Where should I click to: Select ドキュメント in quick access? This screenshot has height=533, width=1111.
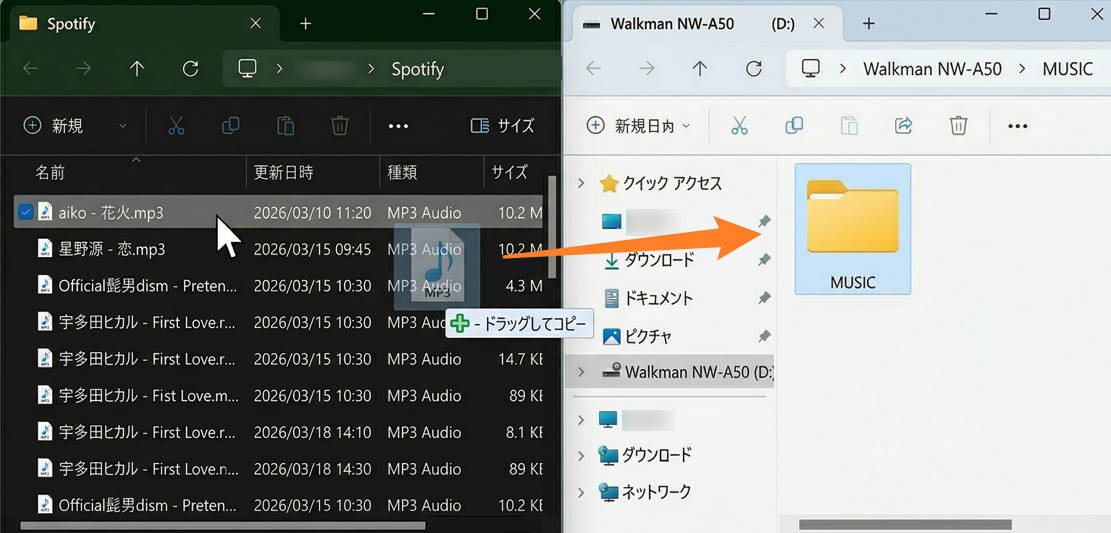[x=658, y=298]
